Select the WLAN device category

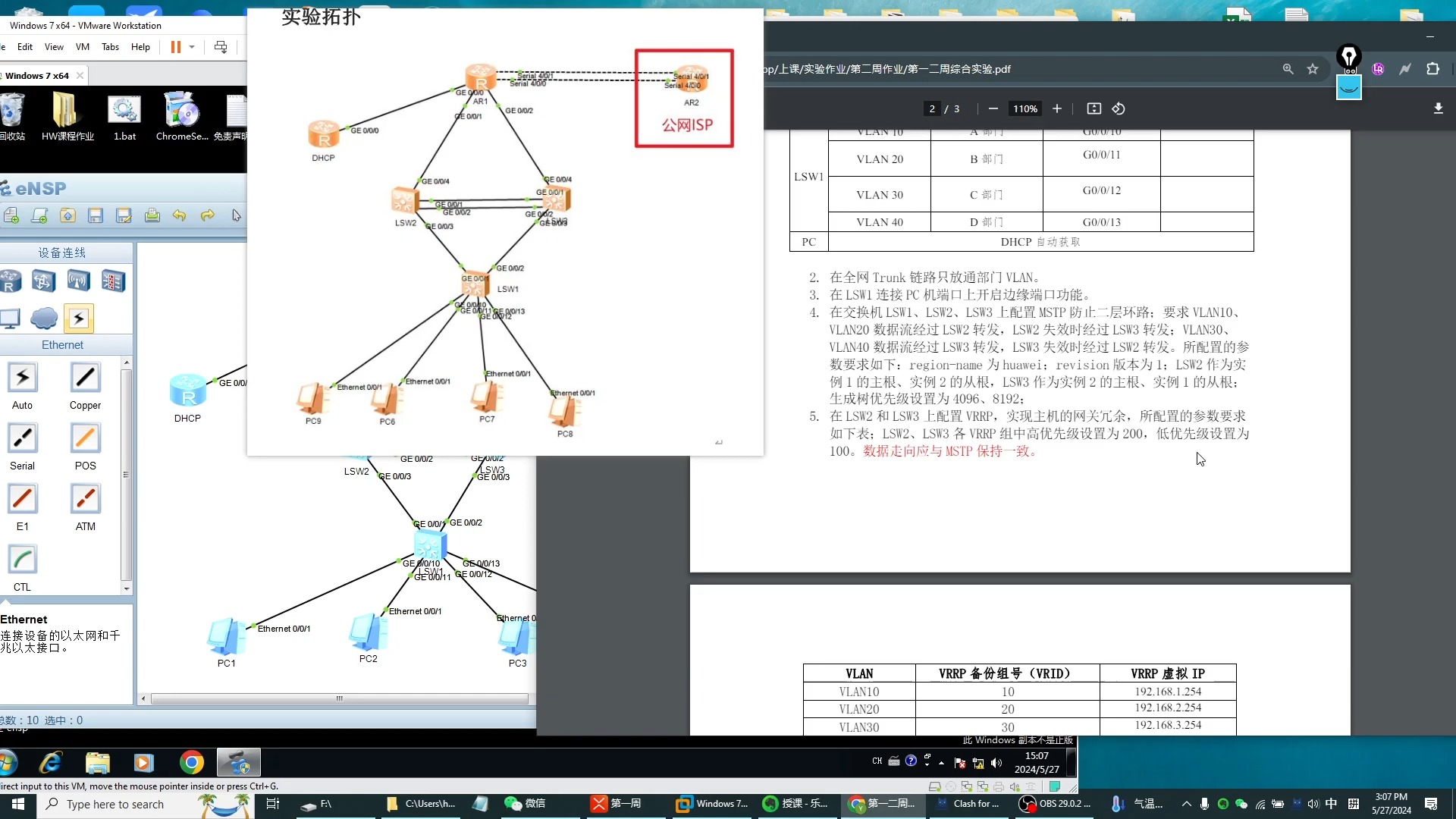[x=78, y=281]
